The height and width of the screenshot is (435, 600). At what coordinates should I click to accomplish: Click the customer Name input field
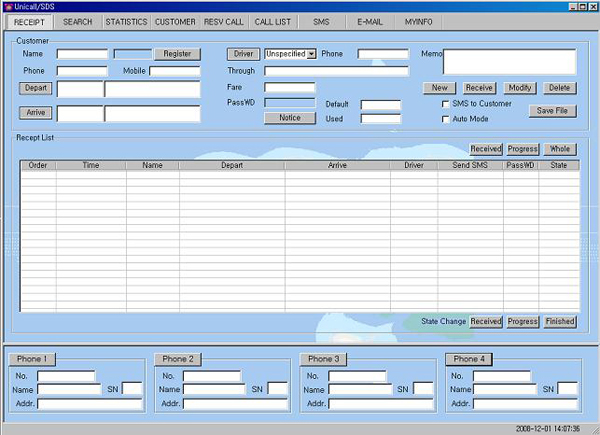coord(82,54)
